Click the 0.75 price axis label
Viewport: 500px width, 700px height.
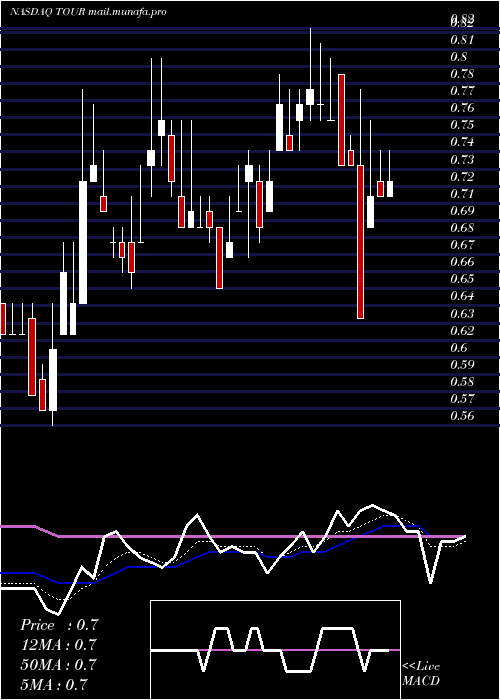[461, 125]
